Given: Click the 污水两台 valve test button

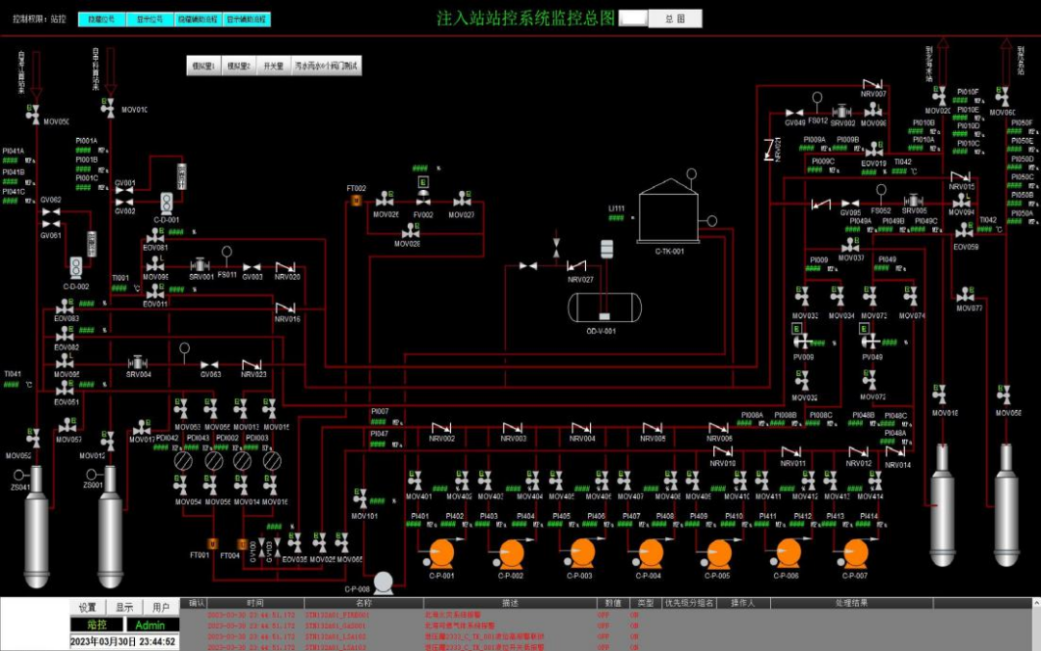Looking at the screenshot, I should (x=325, y=66).
